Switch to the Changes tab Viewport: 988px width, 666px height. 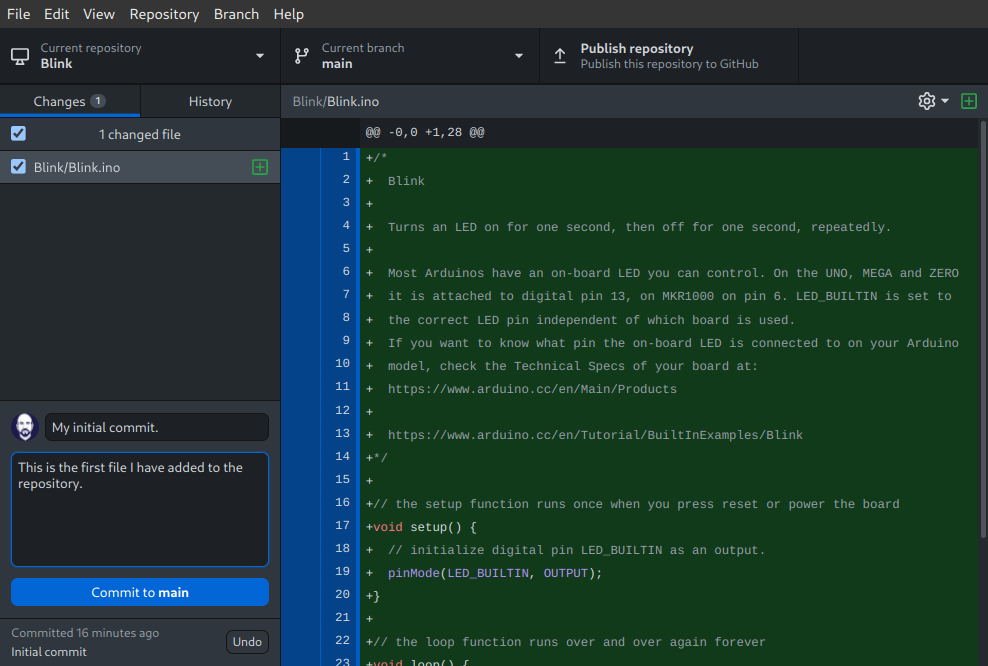[70, 101]
